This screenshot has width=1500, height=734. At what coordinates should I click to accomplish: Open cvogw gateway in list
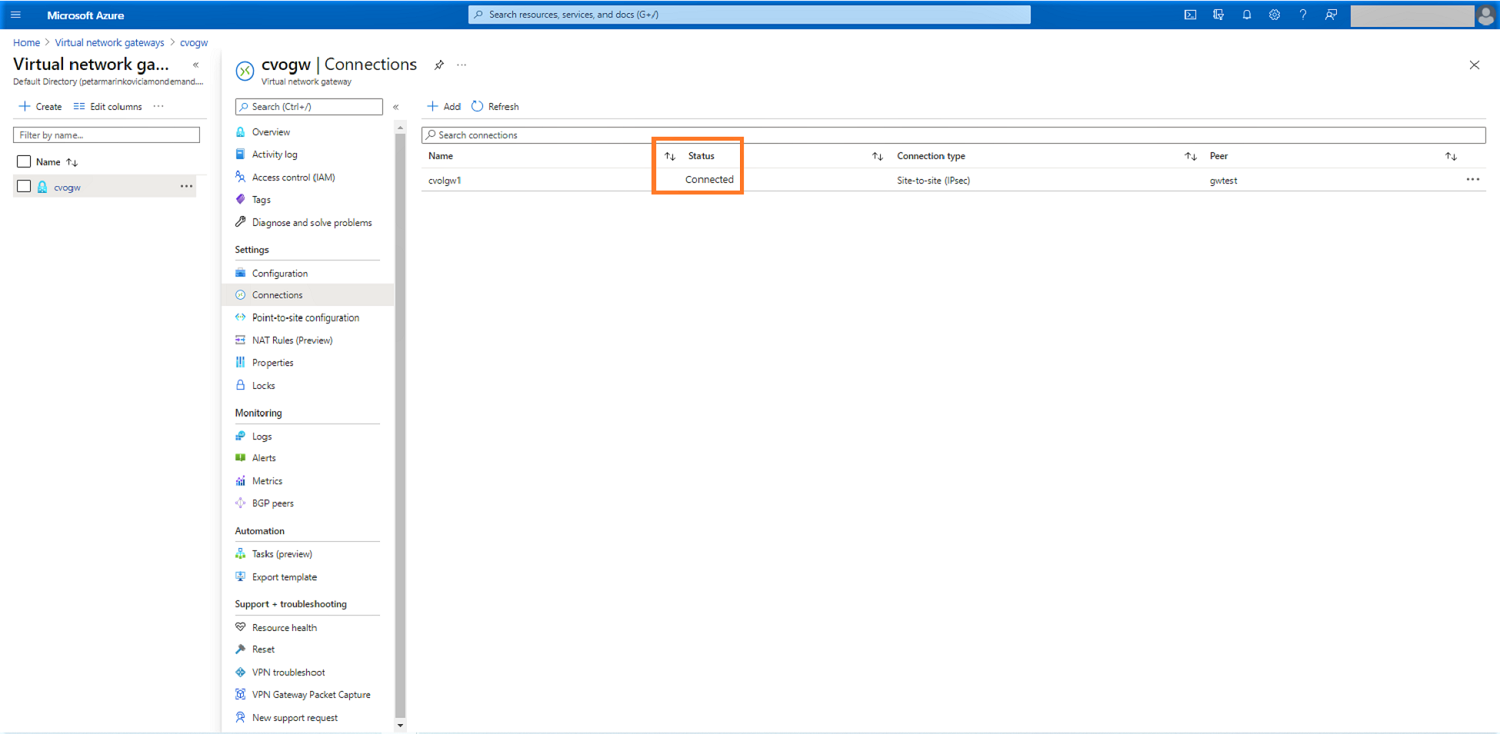pos(67,187)
